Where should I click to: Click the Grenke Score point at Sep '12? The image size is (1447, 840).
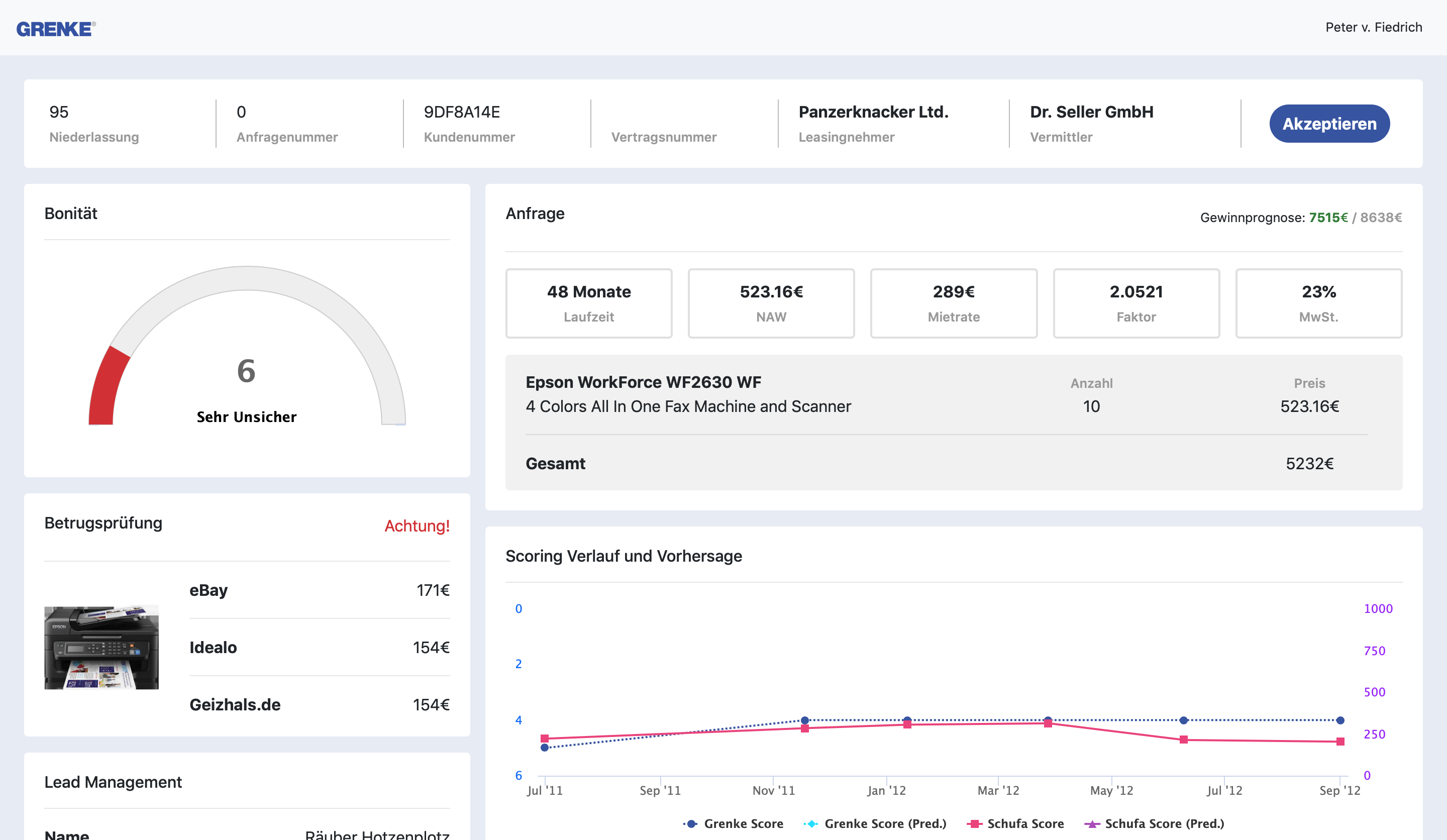click(x=1340, y=720)
